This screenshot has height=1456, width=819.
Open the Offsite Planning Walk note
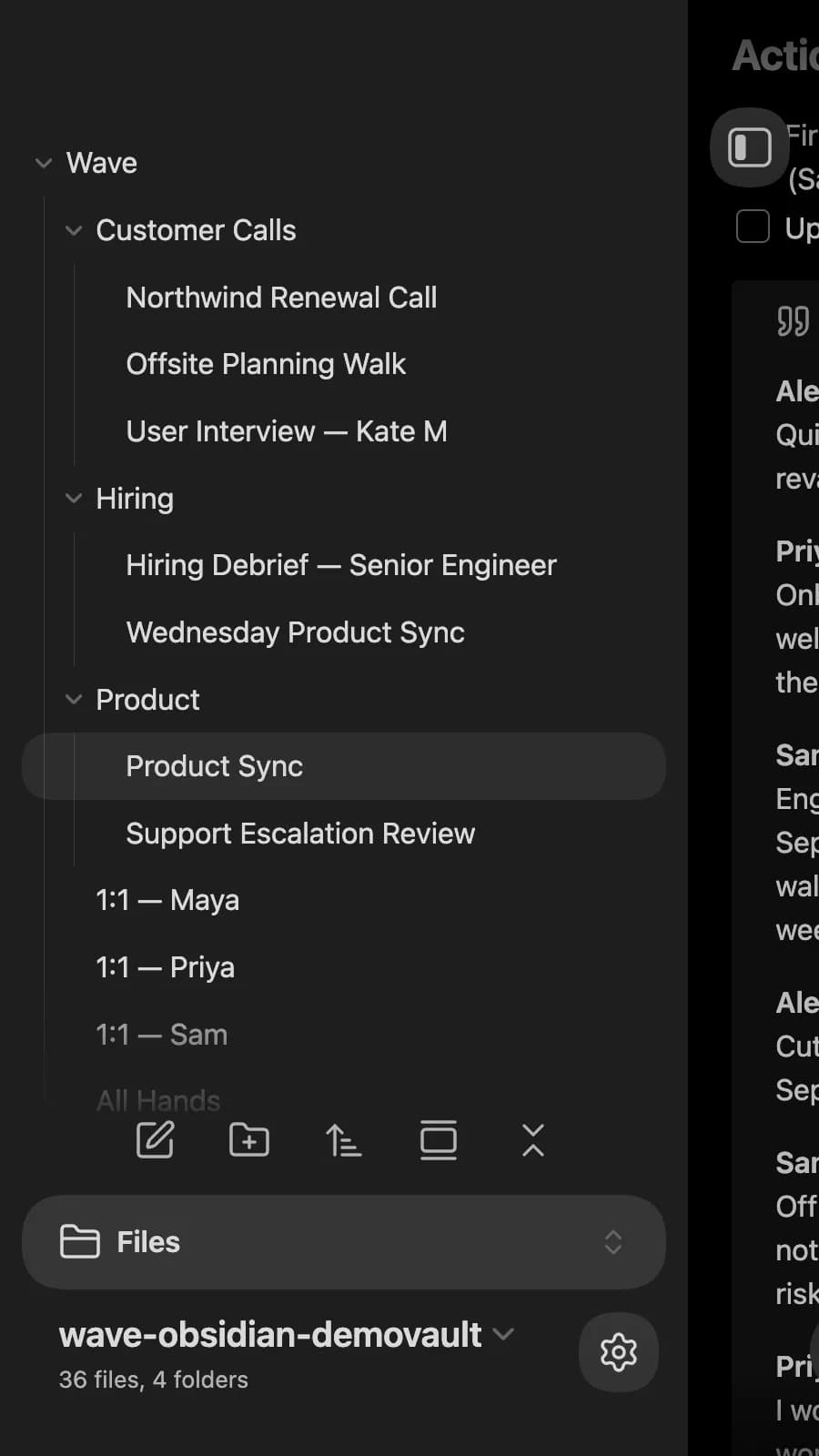[344, 364]
